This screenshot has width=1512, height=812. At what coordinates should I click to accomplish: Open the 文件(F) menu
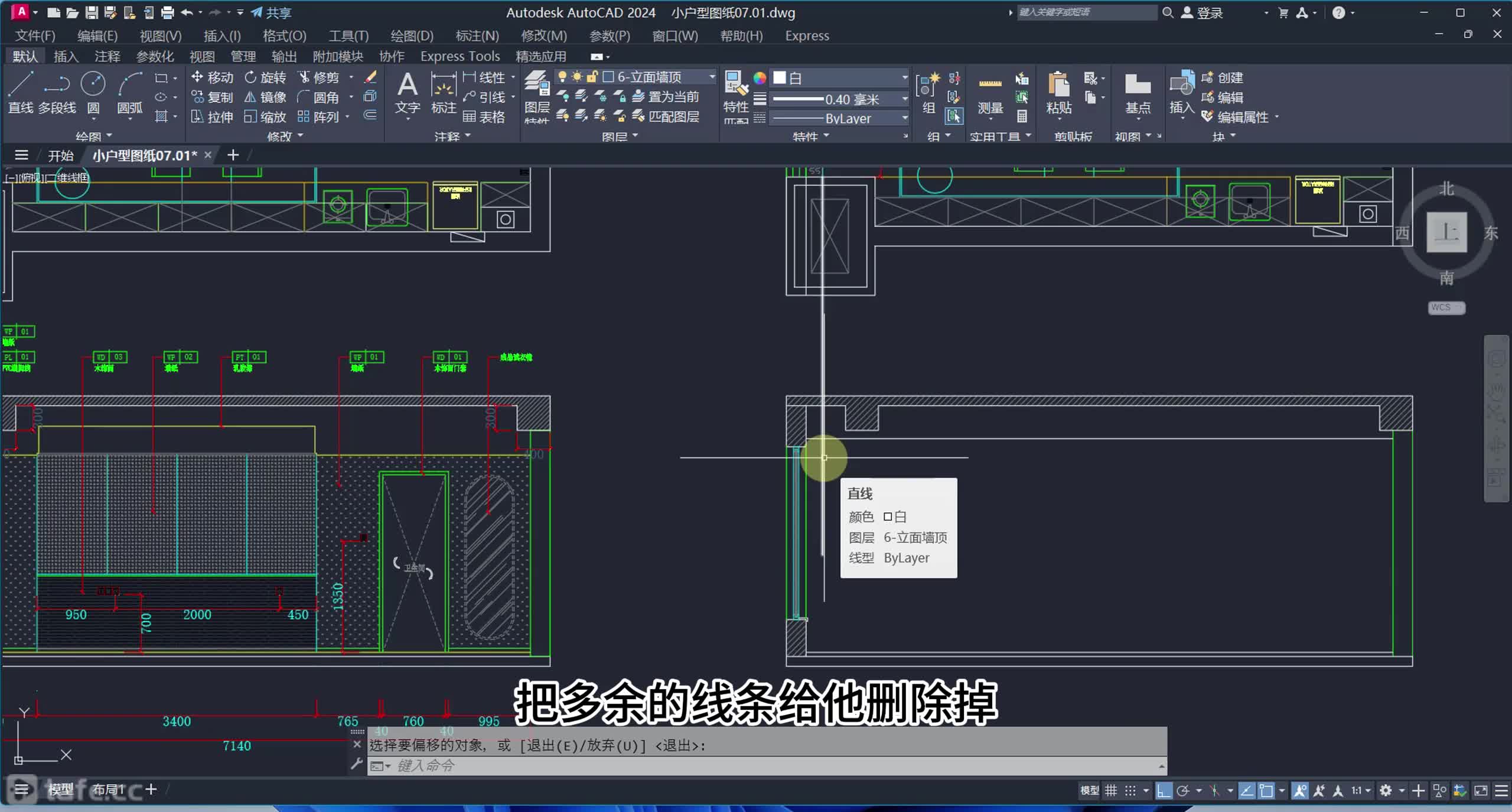(35, 35)
